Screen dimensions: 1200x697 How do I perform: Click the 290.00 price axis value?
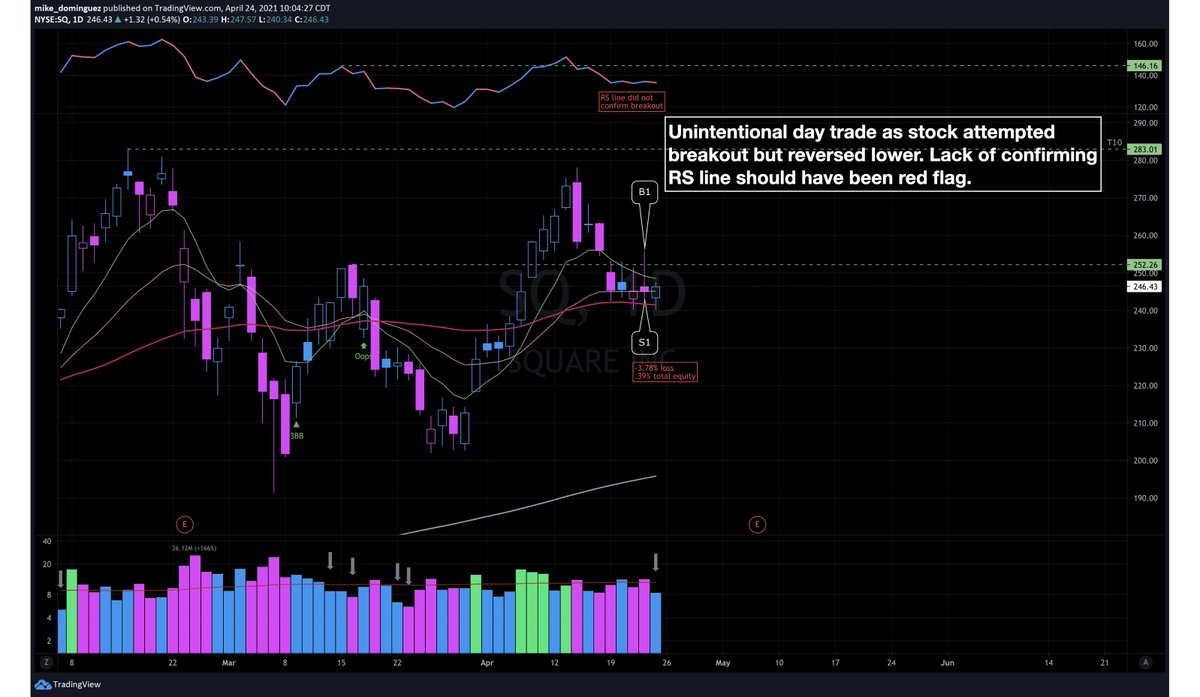tap(1146, 123)
